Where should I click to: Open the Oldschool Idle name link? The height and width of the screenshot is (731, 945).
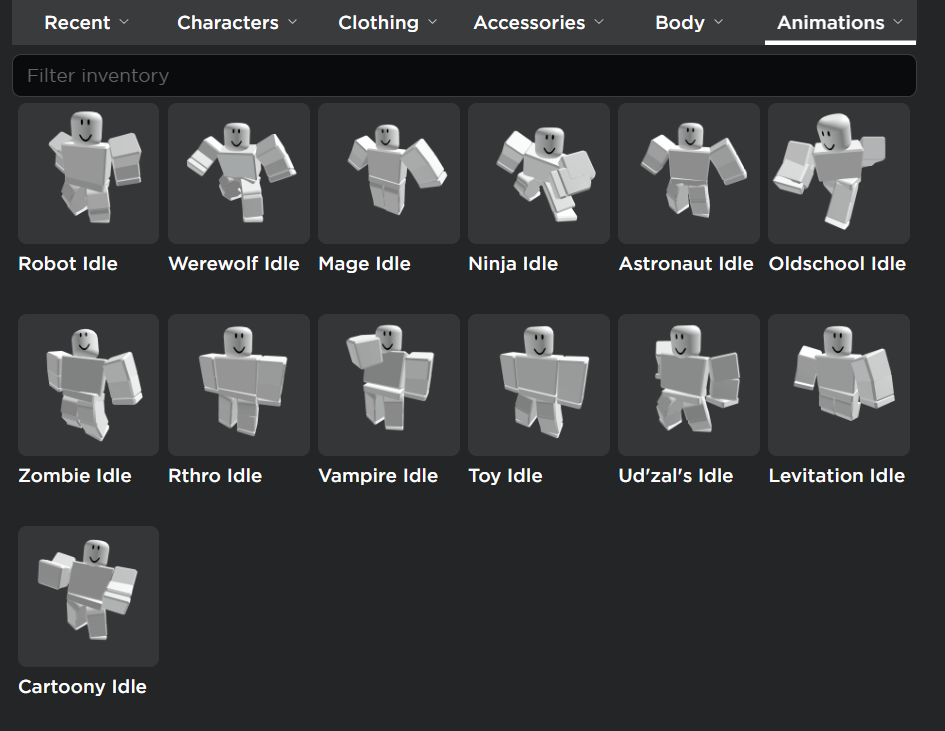pos(837,264)
